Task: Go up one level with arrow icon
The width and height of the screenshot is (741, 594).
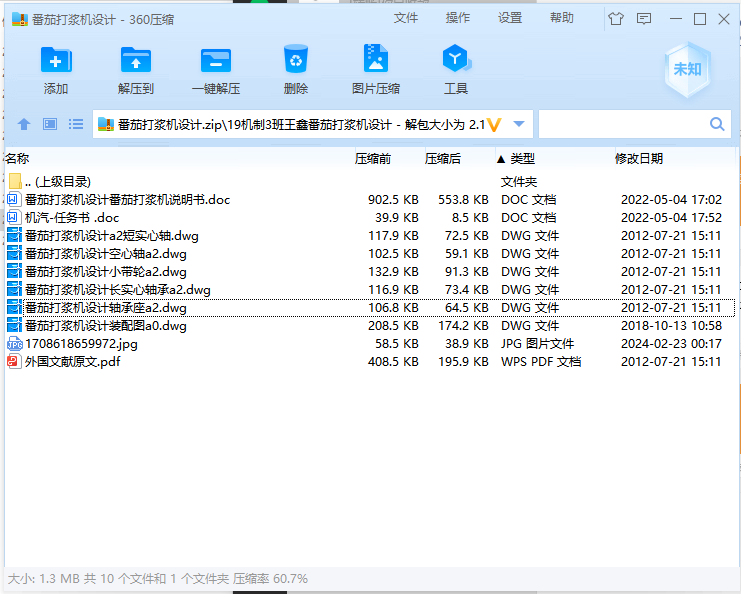Action: (24, 124)
